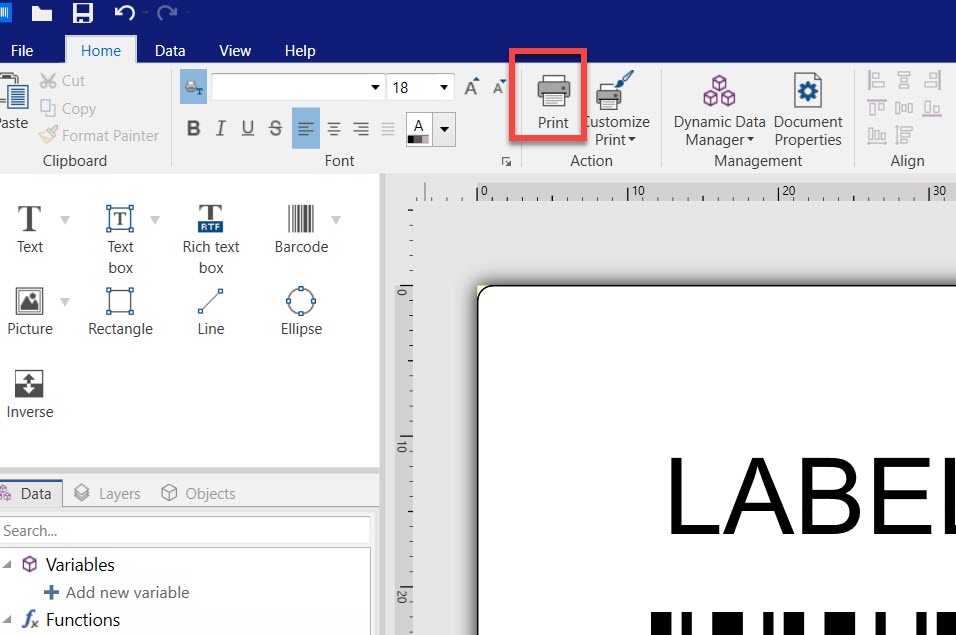The height and width of the screenshot is (635, 956).
Task: Enable Strikethrough formatting
Action: coord(276,128)
